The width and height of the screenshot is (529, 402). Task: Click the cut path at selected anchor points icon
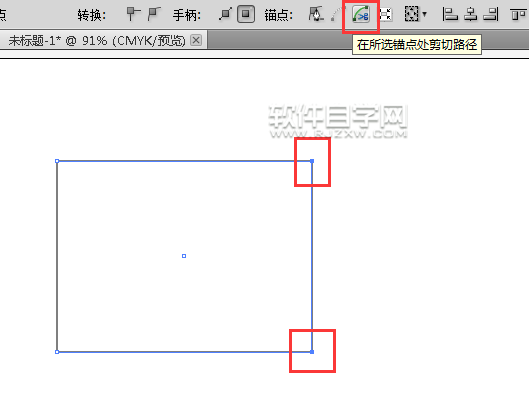click(x=361, y=15)
